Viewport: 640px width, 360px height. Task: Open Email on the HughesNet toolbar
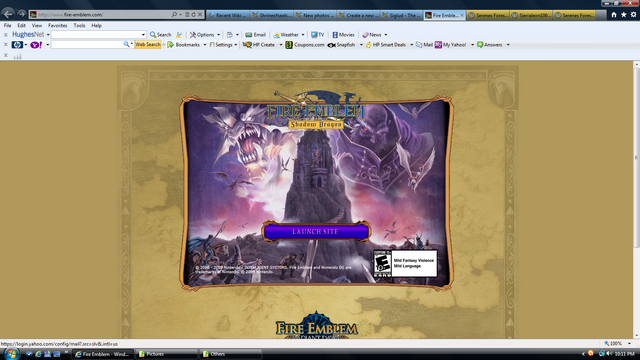tap(256, 35)
